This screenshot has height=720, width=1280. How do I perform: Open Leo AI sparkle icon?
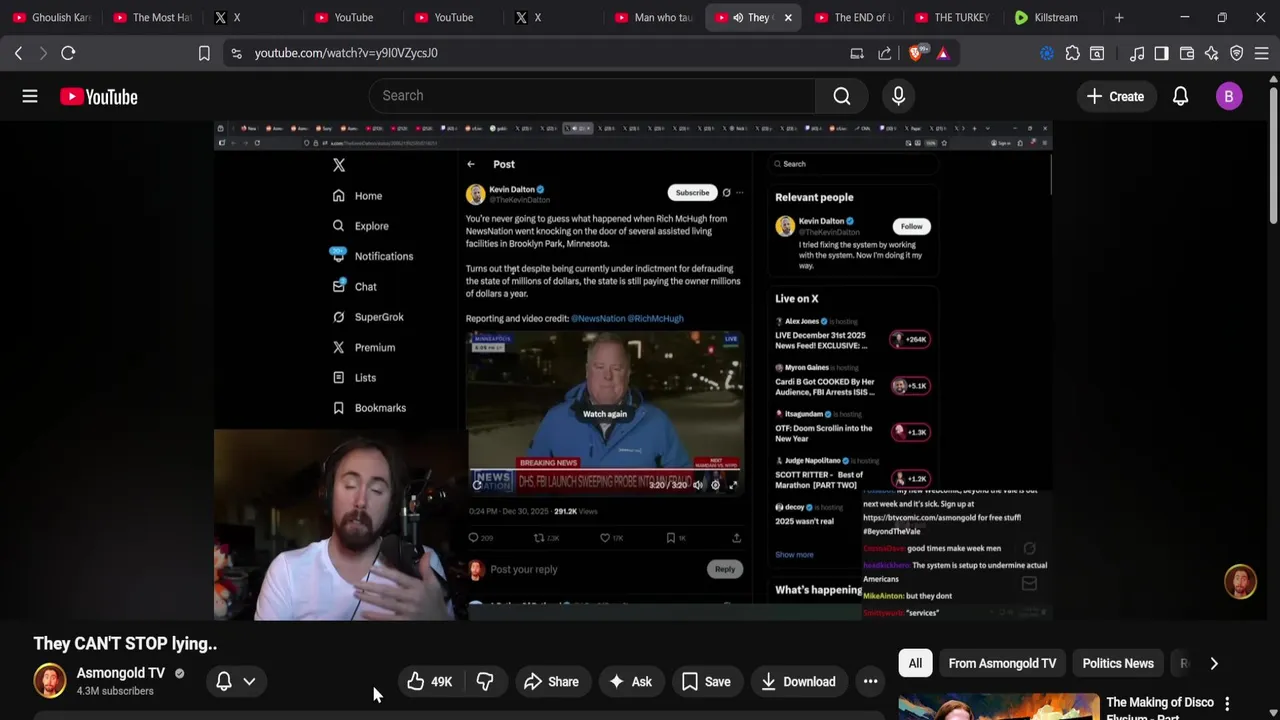[1211, 53]
